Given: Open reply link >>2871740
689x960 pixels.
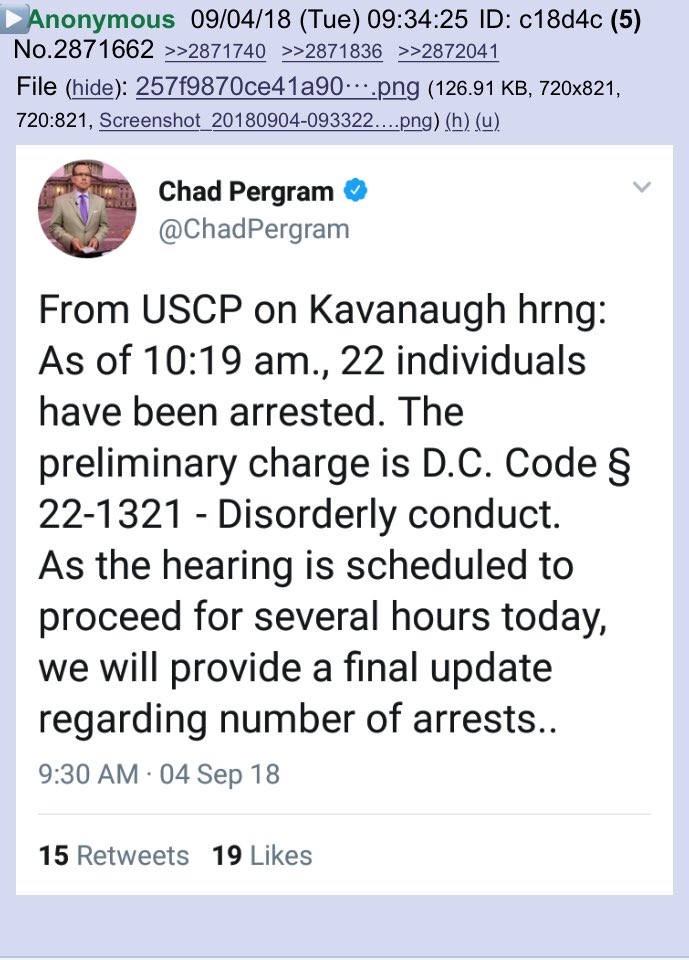Looking at the screenshot, I should tap(215, 51).
